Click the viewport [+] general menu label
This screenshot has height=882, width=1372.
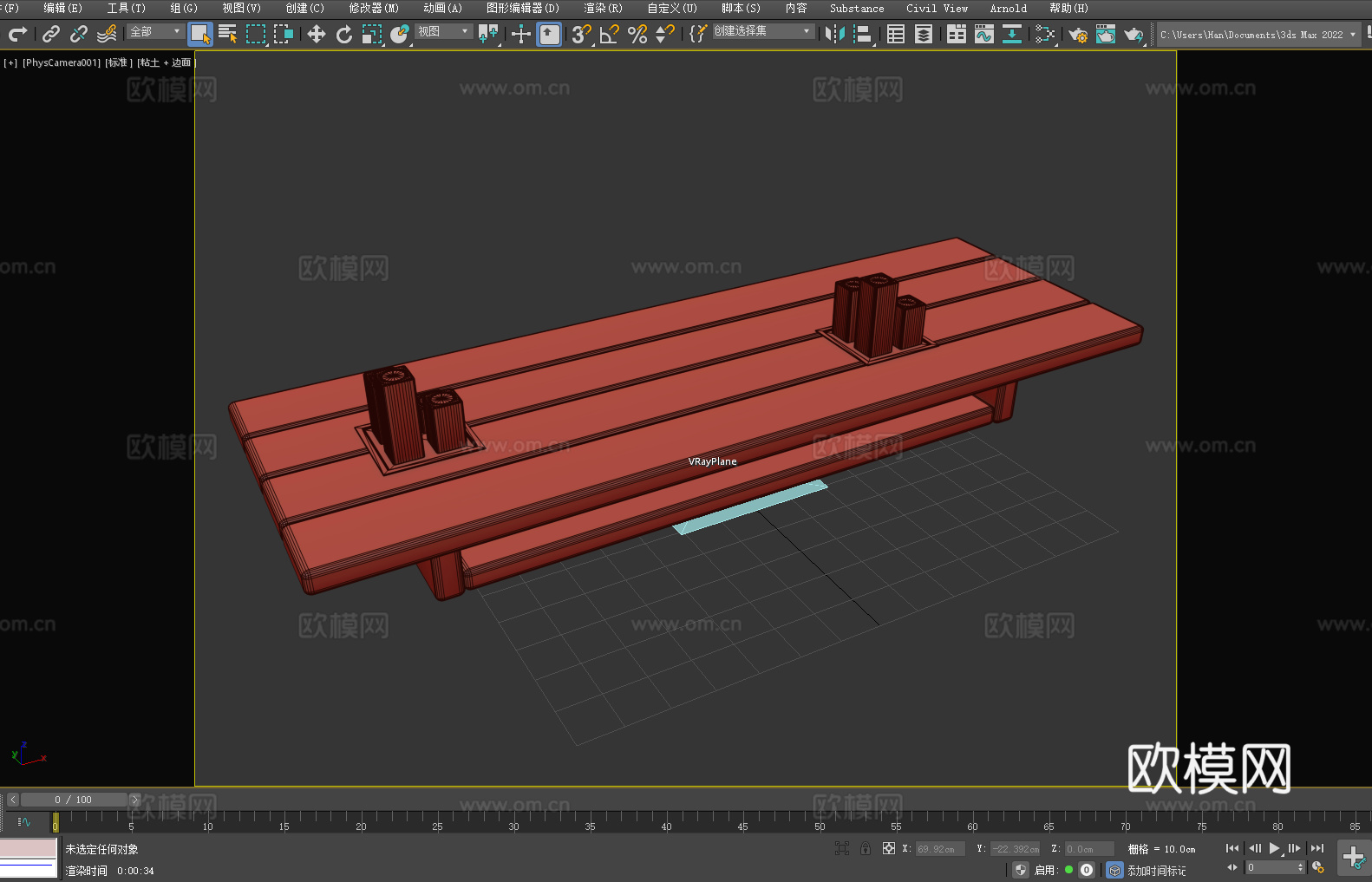(x=10, y=62)
